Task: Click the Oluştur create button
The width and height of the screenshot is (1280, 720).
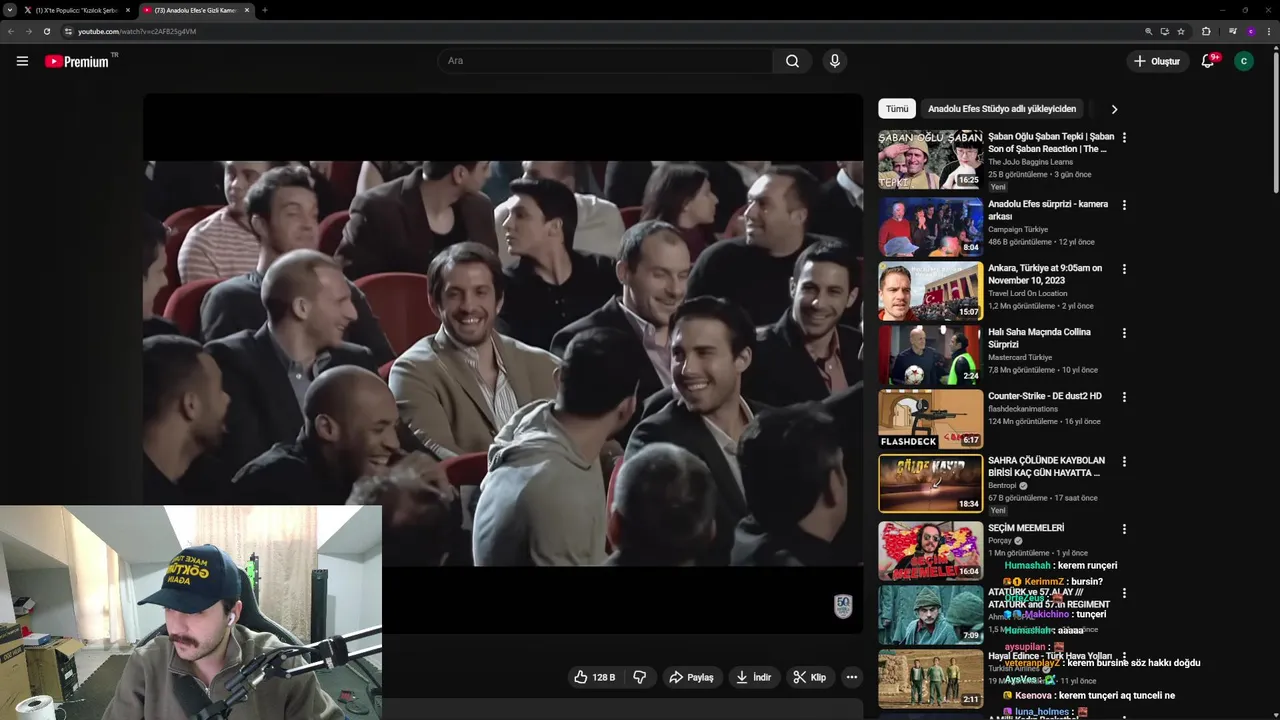Action: tap(1156, 61)
